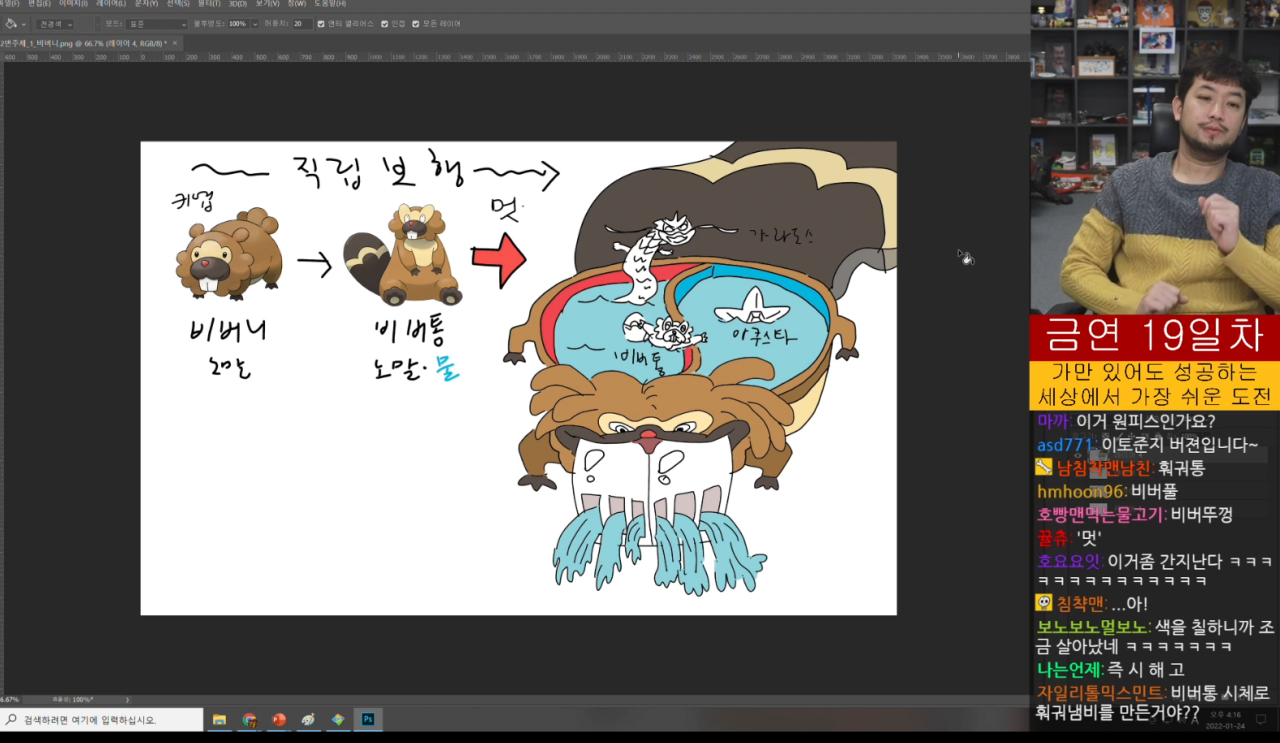This screenshot has height=743, width=1280.
Task: Open the notification center icon in system tray
Action: coord(1262,720)
